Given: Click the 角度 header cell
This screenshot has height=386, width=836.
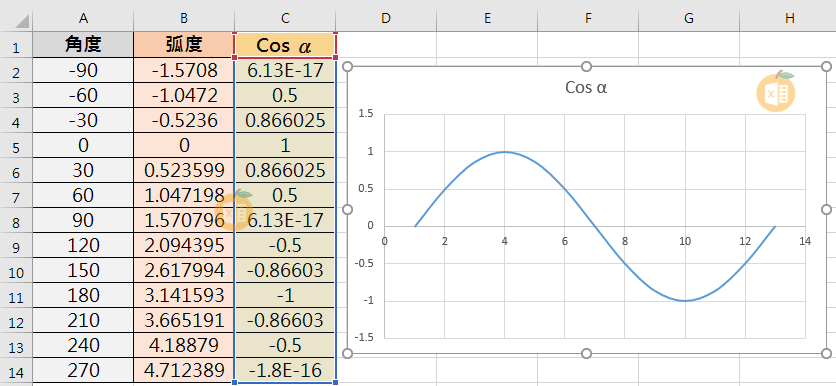Looking at the screenshot, I should point(83,45).
